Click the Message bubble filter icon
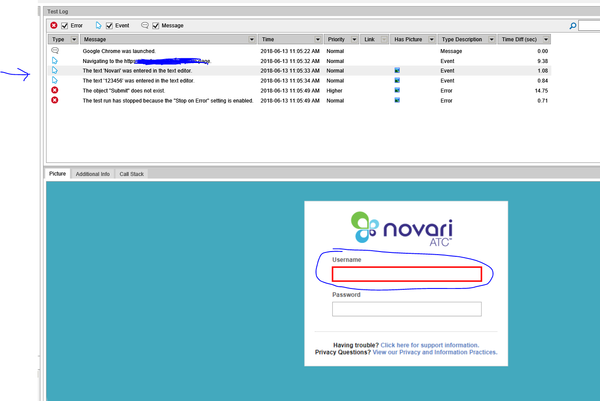Viewport: 600px width, 401px height. point(145,25)
